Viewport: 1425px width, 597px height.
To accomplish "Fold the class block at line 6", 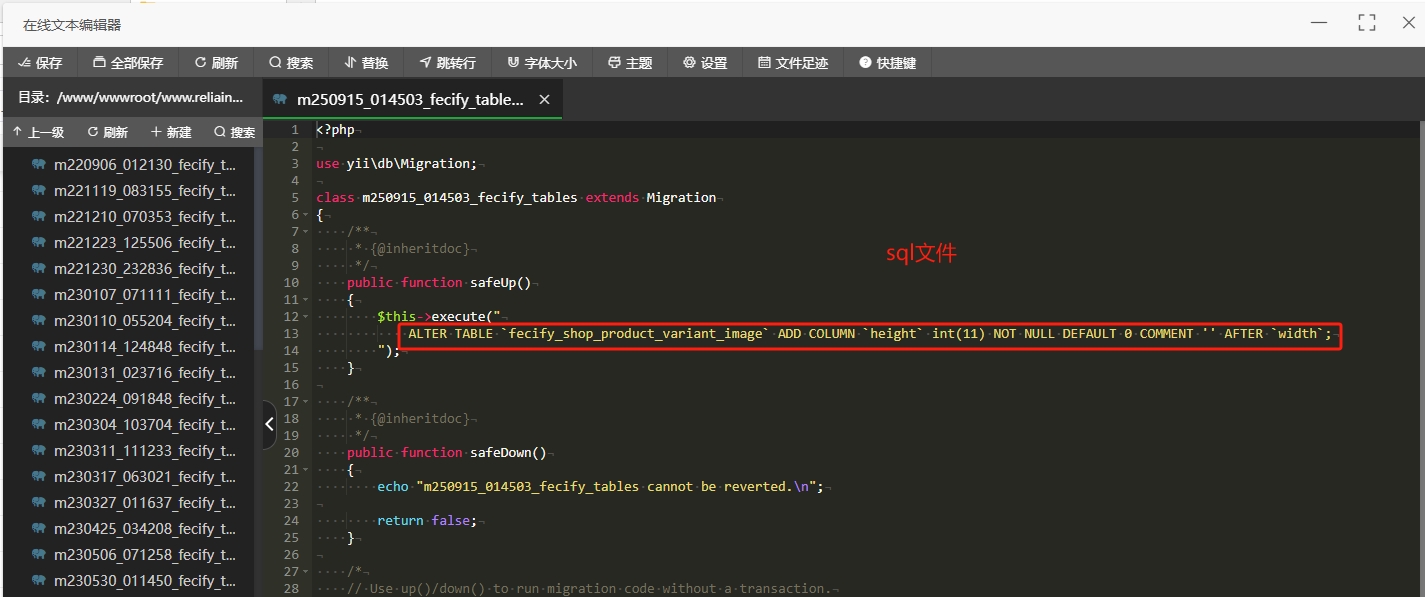I will click(305, 215).
